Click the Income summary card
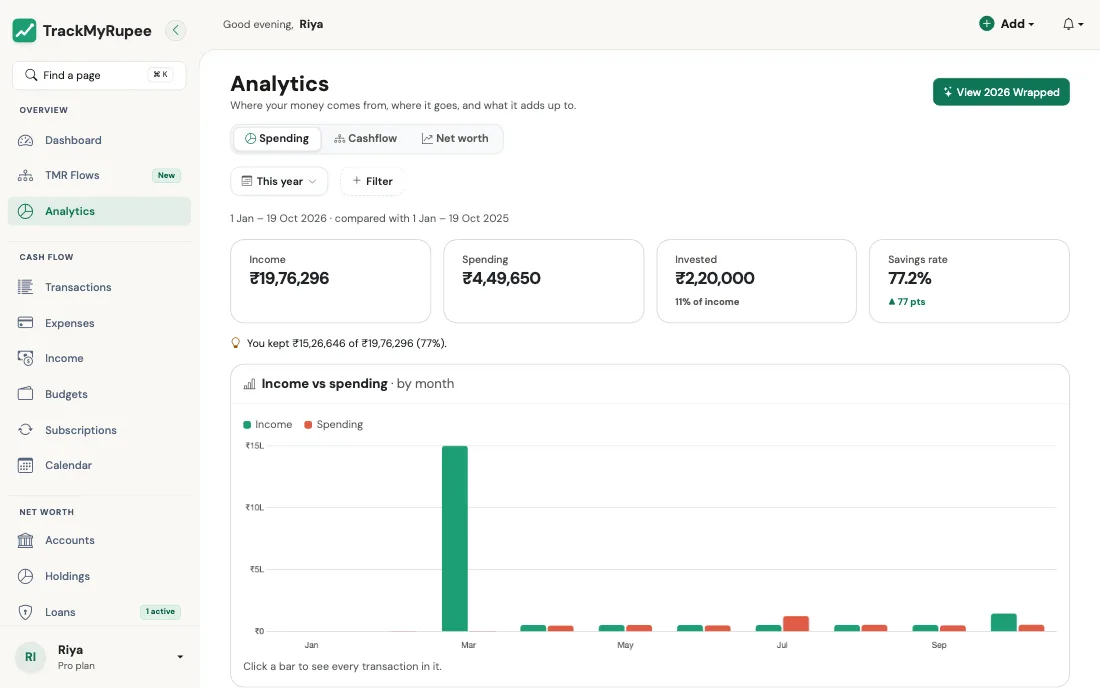1100x688 pixels. pyautogui.click(x=330, y=281)
